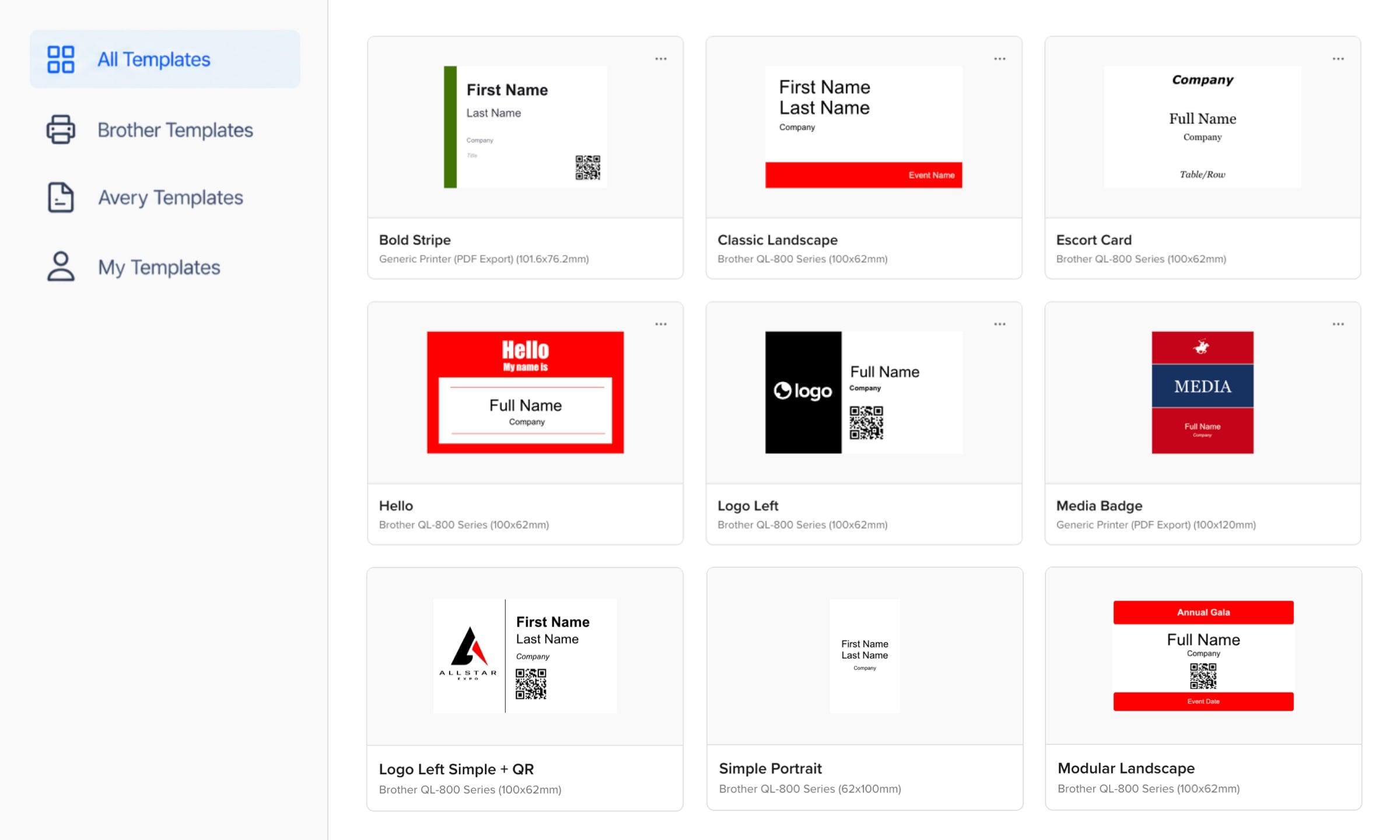Select the Media Badge template preview
The width and height of the screenshot is (1400, 840).
[1202, 392]
